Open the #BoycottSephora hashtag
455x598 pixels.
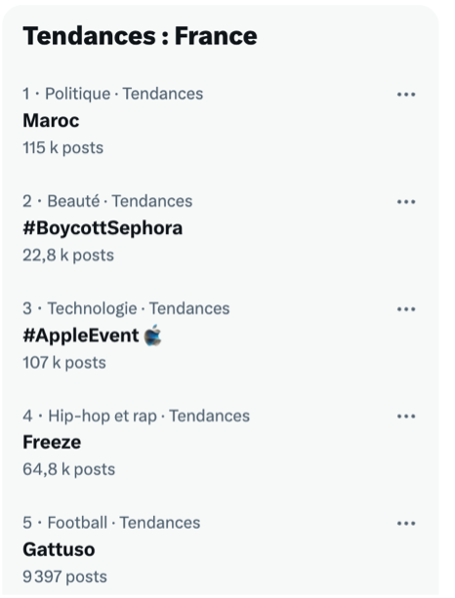[x=103, y=228]
